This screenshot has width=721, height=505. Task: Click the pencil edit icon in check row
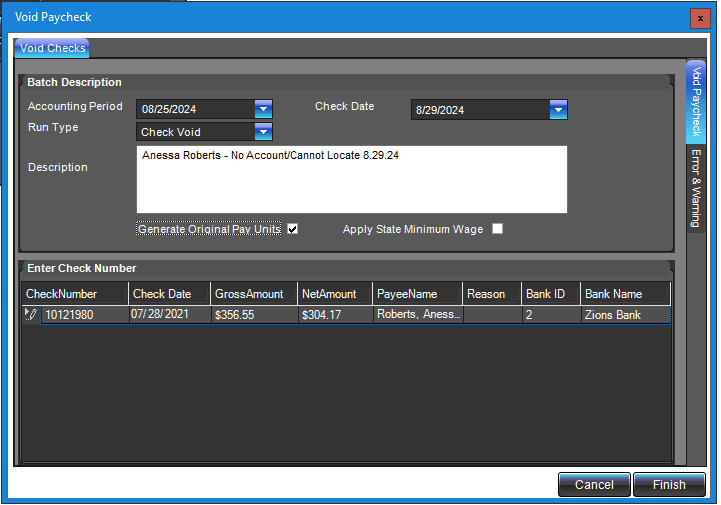tap(31, 314)
